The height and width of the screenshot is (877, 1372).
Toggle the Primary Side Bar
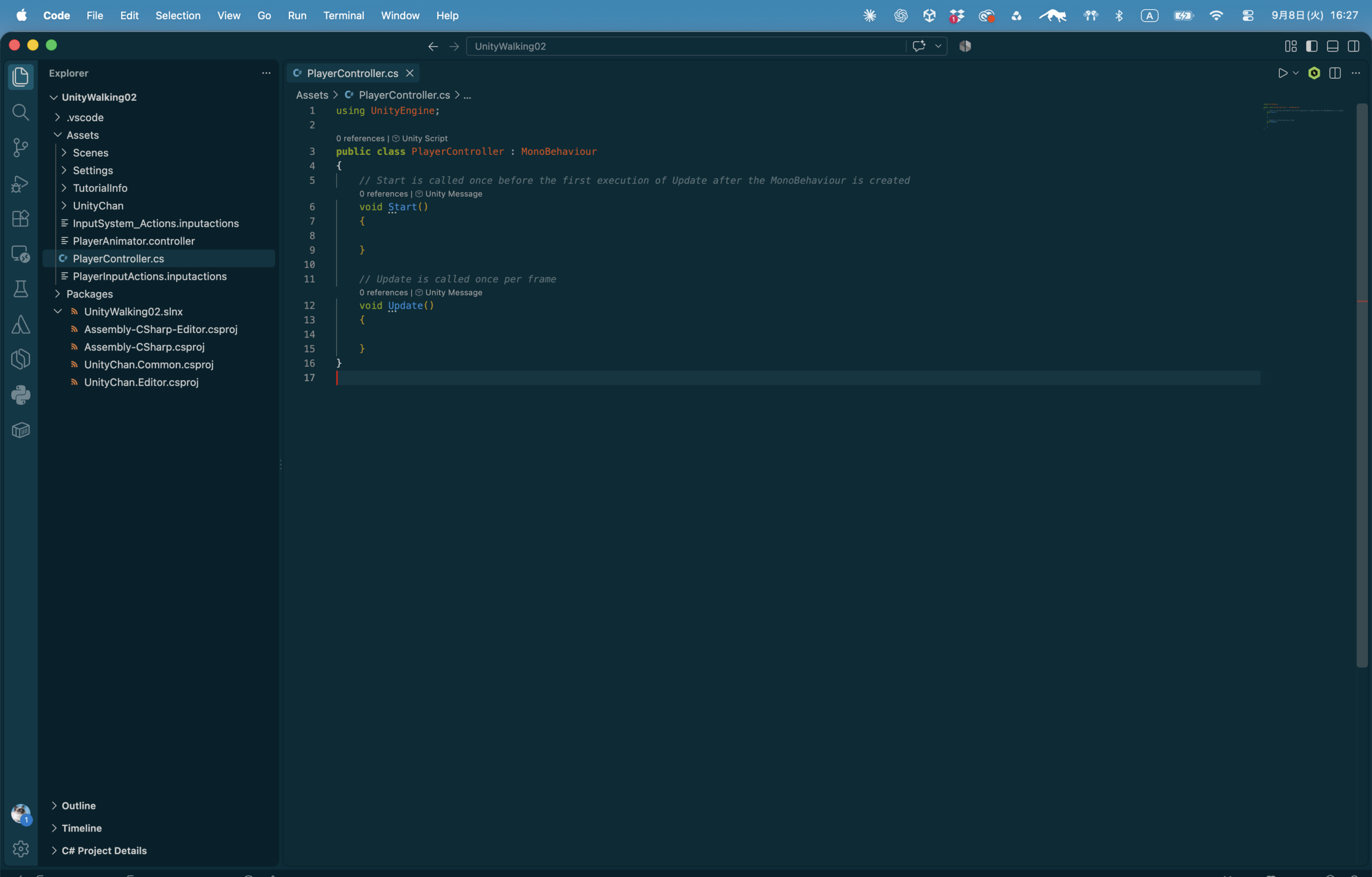pyautogui.click(x=1311, y=46)
